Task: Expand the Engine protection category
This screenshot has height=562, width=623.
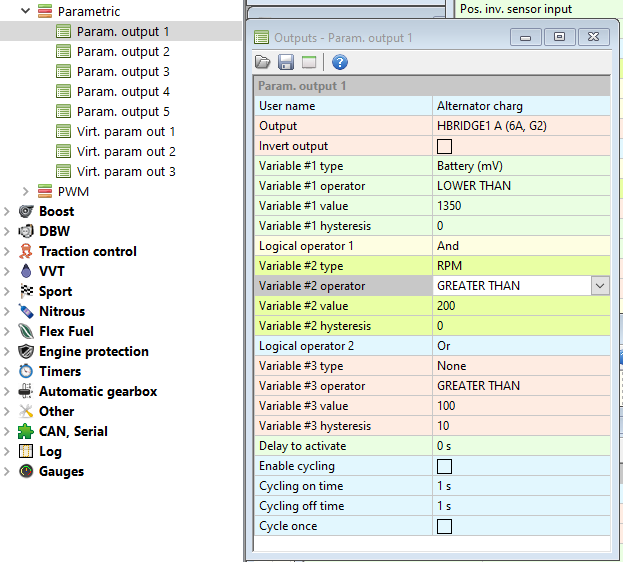Action: pyautogui.click(x=6, y=351)
